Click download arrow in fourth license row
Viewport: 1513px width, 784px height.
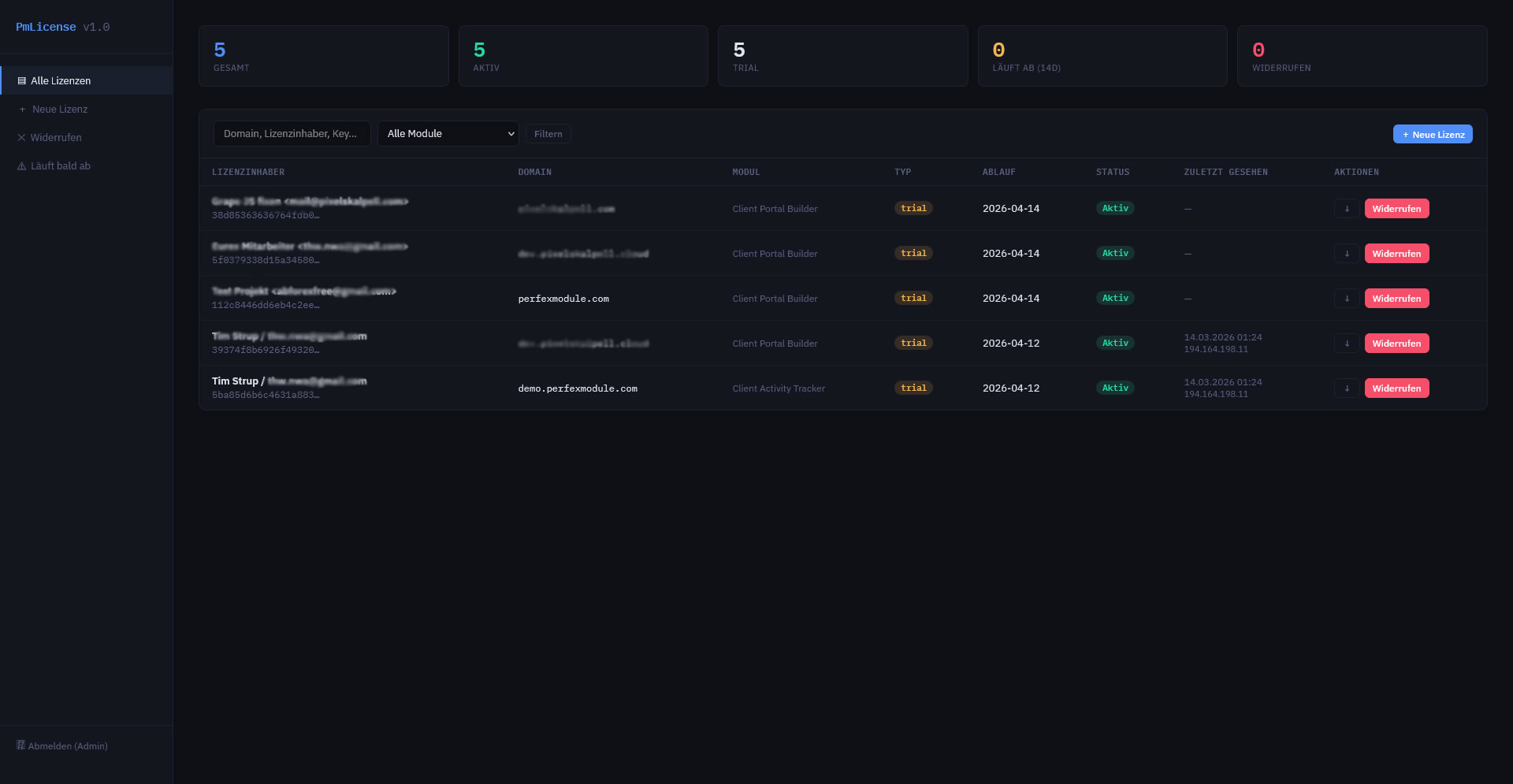click(1346, 344)
